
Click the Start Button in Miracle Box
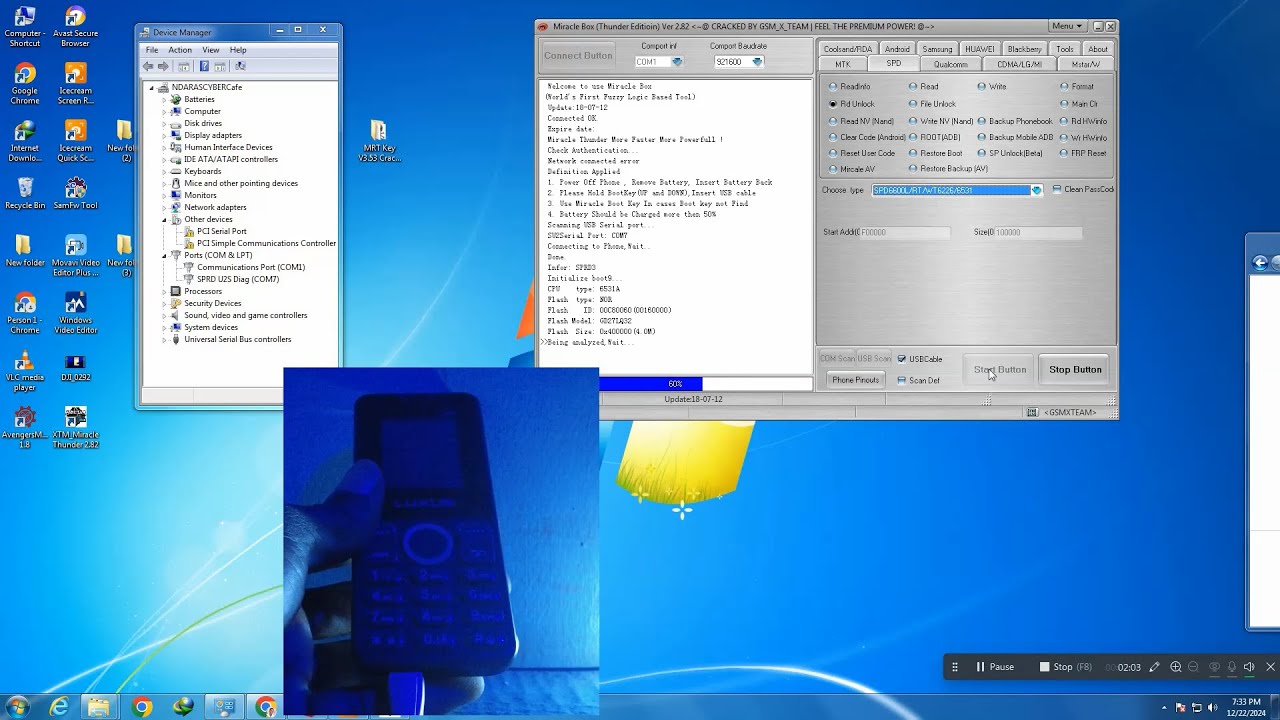tap(1000, 370)
